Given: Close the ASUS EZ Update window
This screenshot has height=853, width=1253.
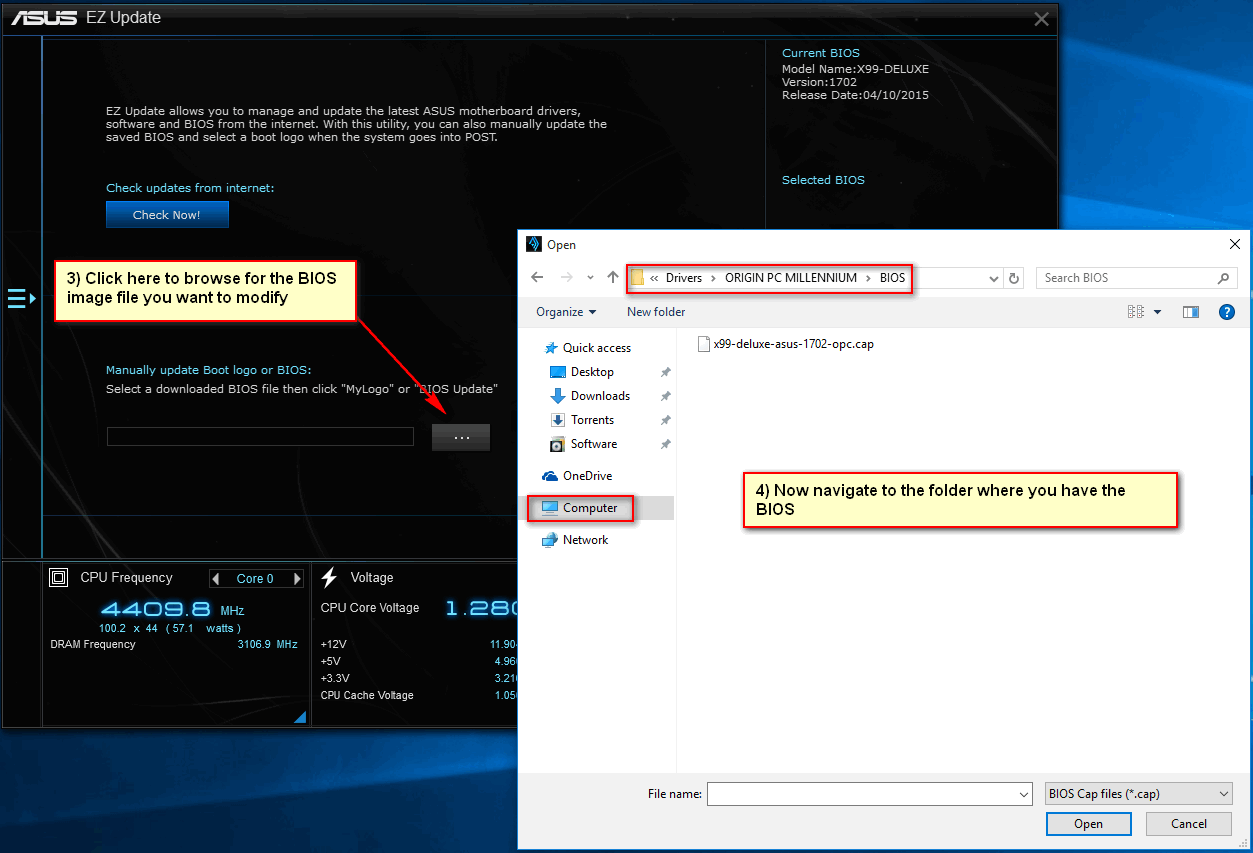Looking at the screenshot, I should (x=1041, y=19).
